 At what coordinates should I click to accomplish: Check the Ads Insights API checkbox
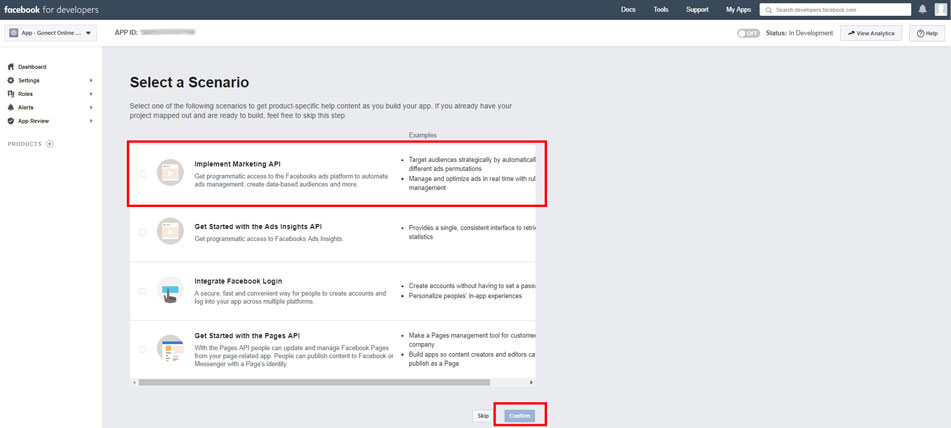click(x=143, y=232)
